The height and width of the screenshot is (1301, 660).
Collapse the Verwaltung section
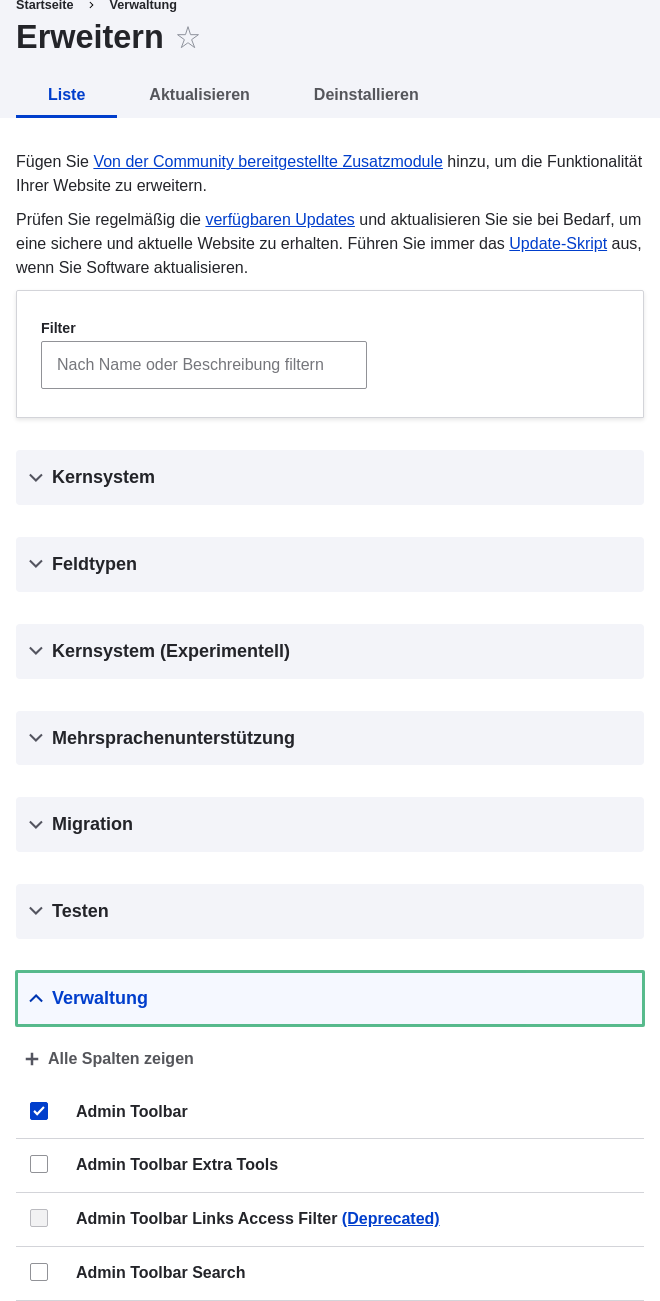[100, 998]
